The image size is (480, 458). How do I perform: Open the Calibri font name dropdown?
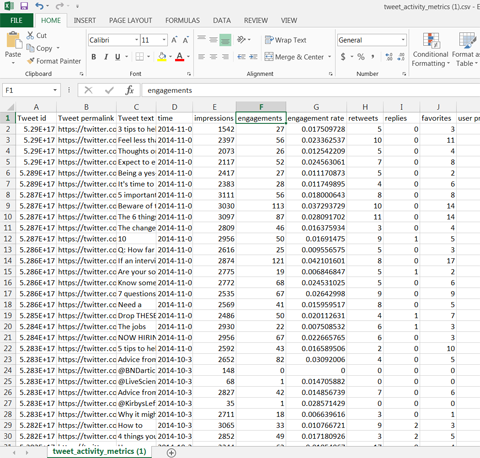[x=137, y=40]
